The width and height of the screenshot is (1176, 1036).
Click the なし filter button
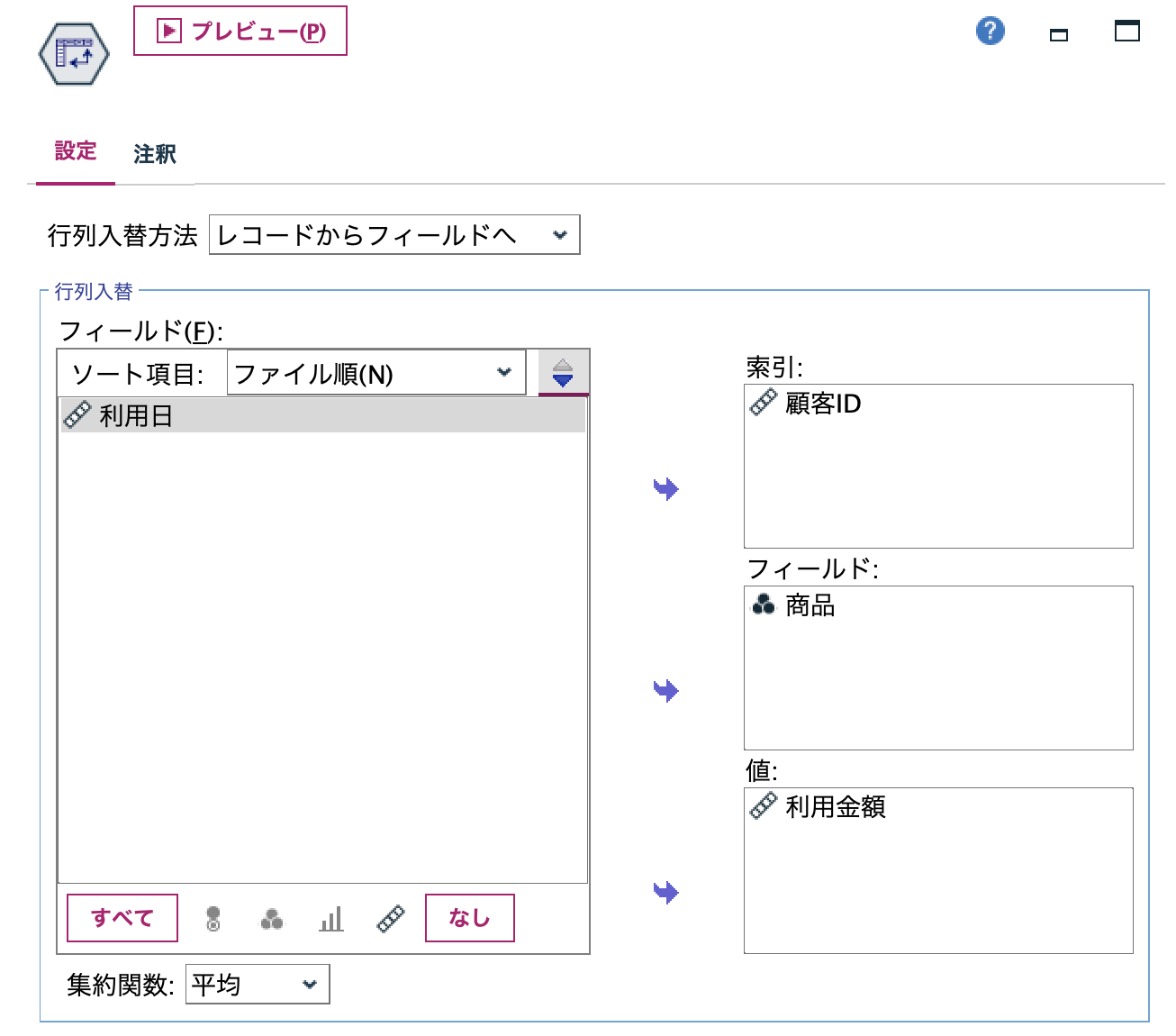pos(469,917)
